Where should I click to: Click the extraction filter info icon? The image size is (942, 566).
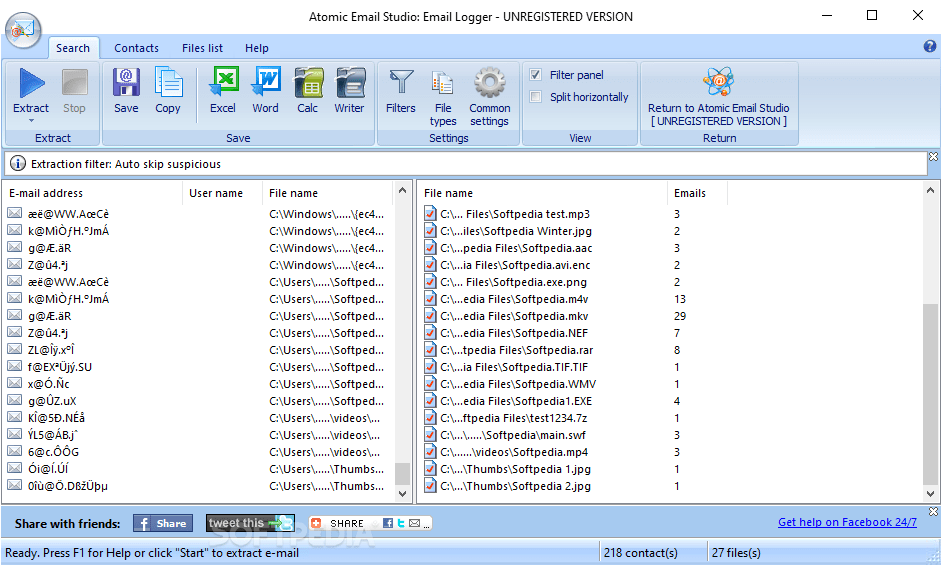tap(18, 163)
